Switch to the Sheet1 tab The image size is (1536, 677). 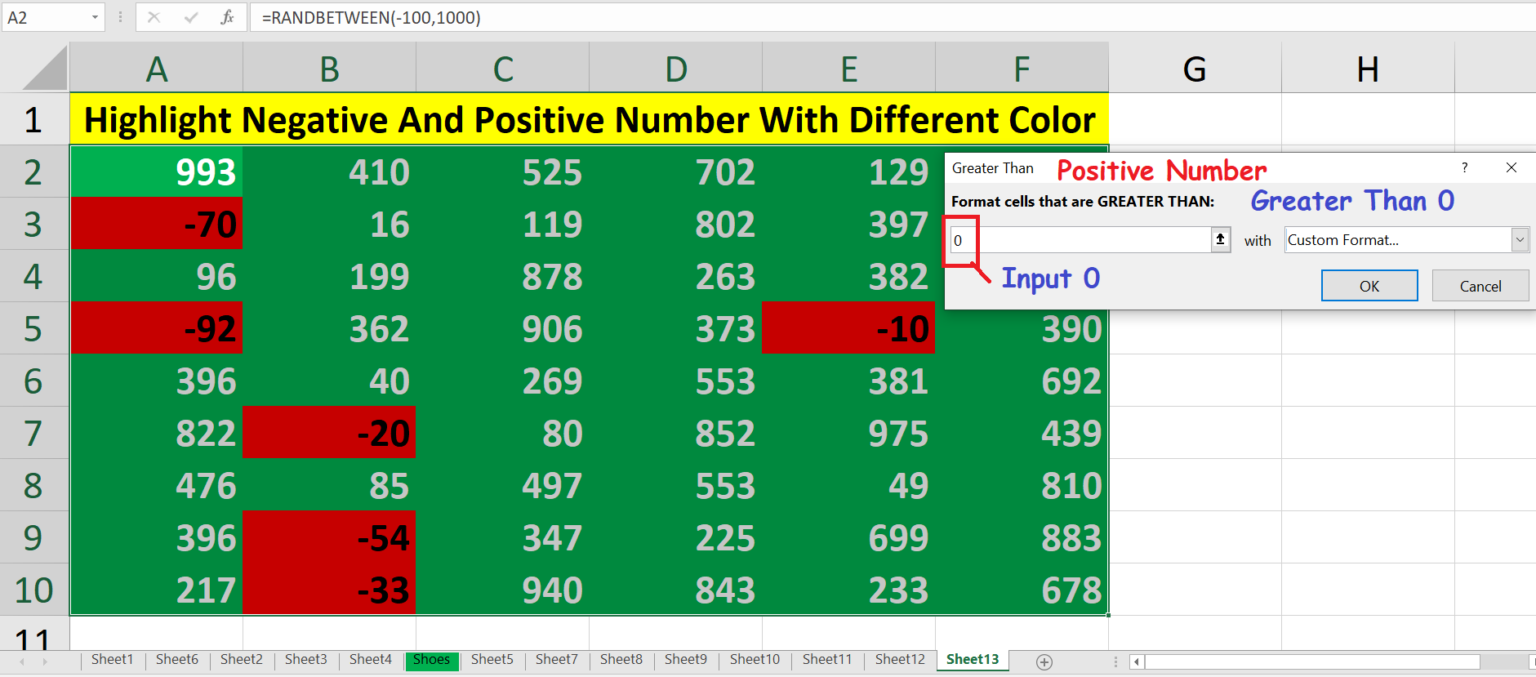pos(112,660)
